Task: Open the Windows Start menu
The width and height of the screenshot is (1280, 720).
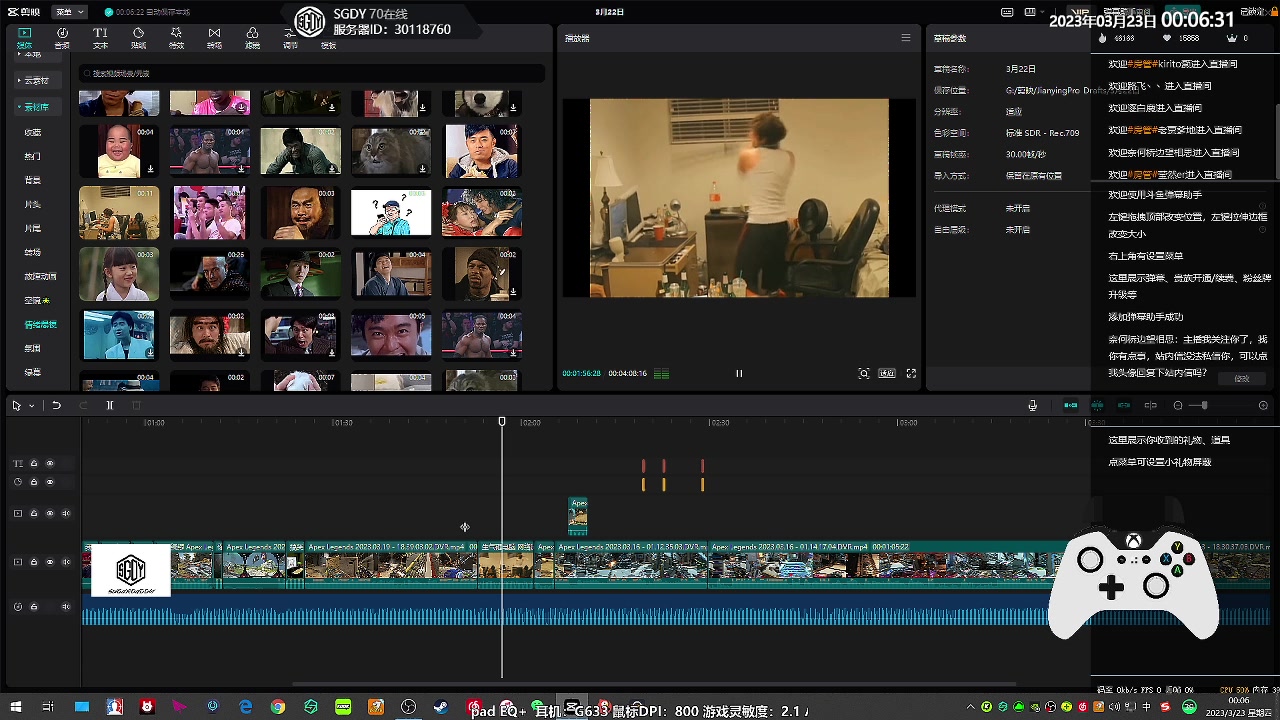Action: (14, 707)
